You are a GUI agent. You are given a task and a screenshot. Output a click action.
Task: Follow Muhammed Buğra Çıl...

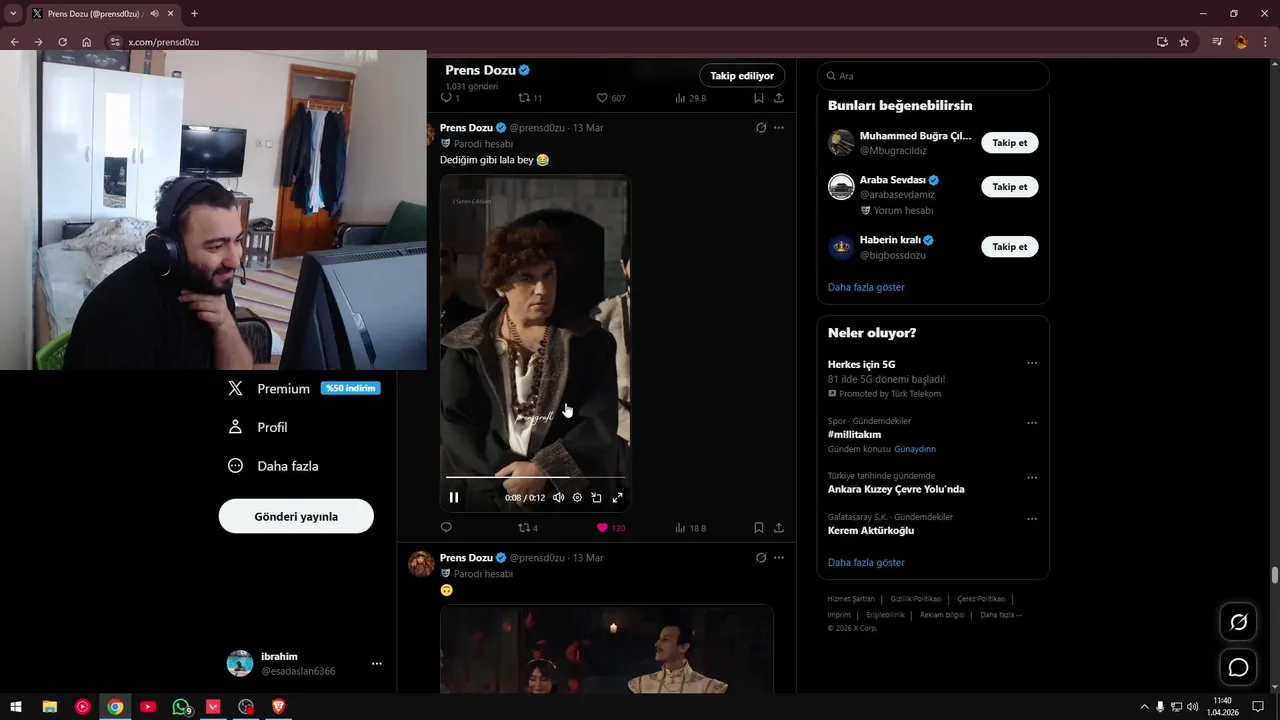point(1010,143)
